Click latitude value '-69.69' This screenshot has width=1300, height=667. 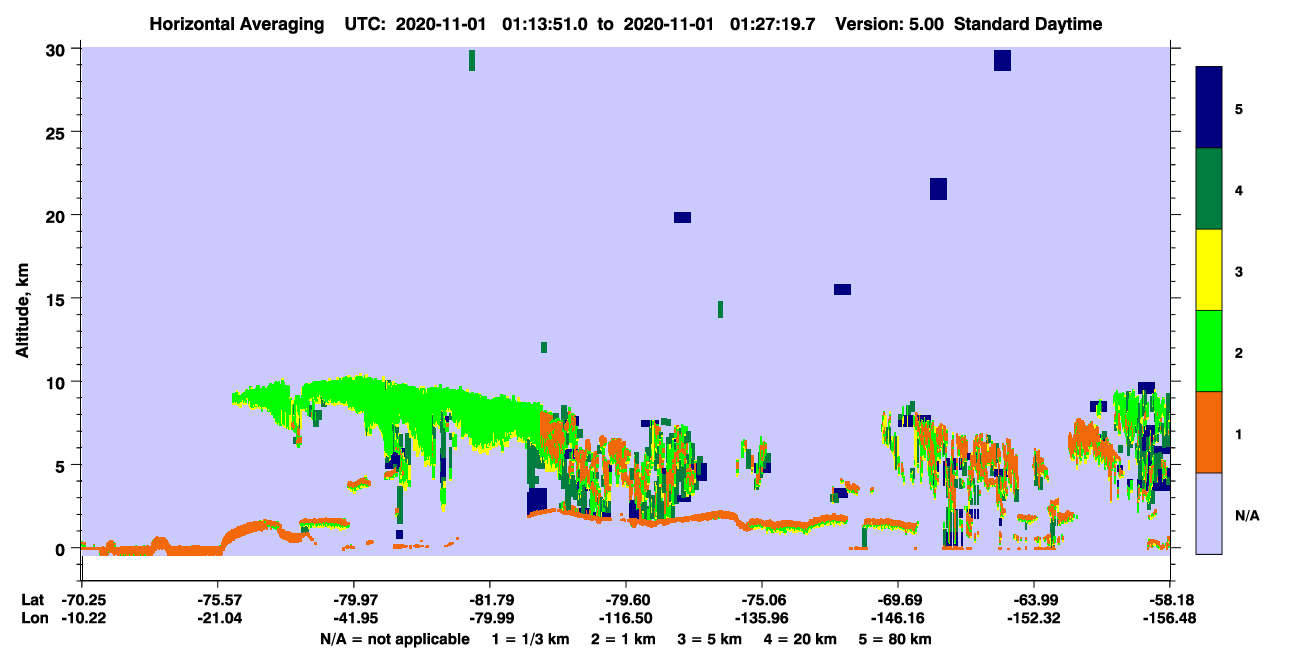[897, 600]
